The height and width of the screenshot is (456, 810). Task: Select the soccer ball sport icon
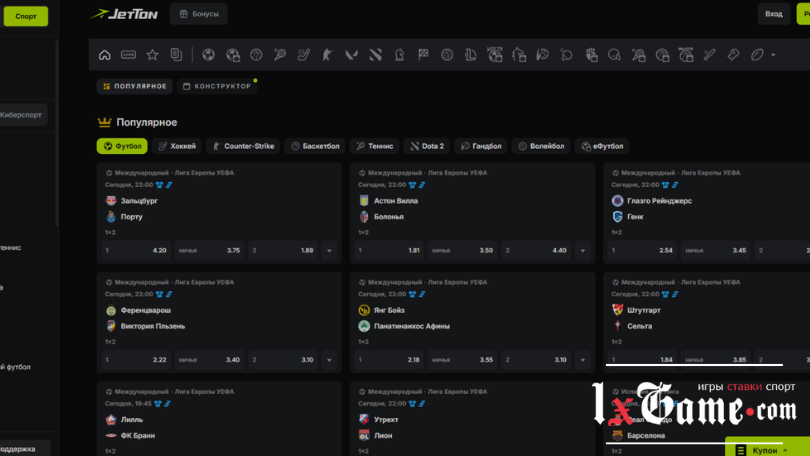208,55
